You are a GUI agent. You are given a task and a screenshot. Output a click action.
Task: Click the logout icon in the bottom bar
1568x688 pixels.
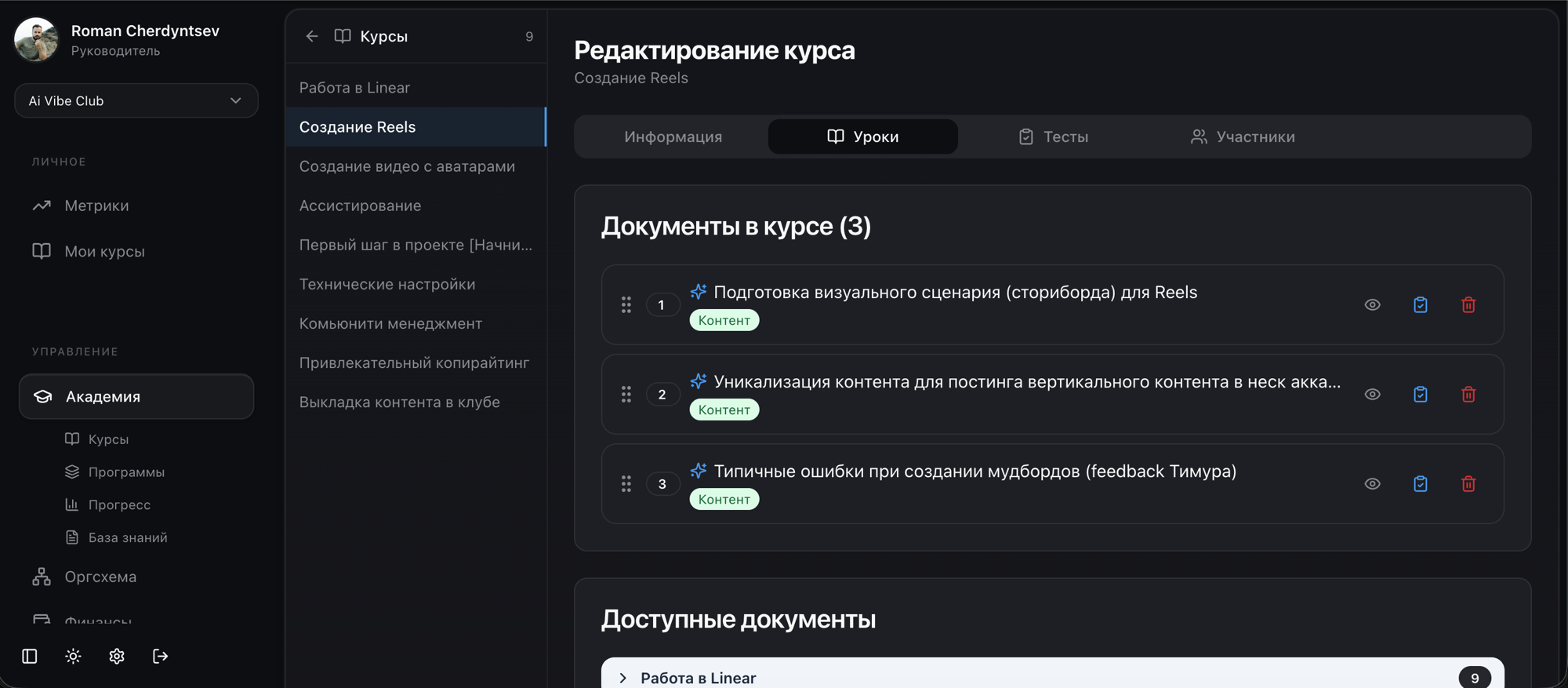point(161,656)
